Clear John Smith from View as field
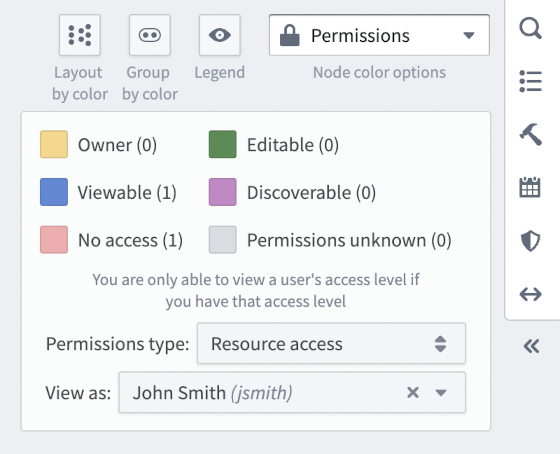 [413, 393]
